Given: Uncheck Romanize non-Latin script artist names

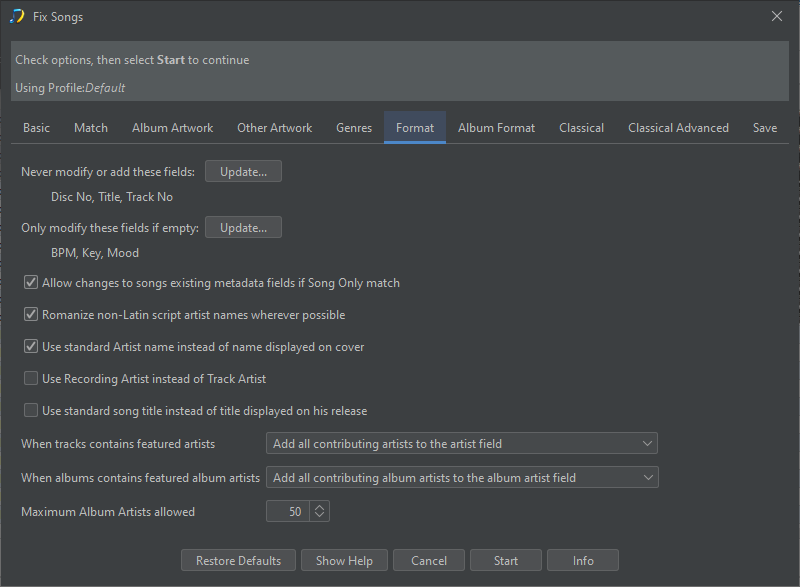Looking at the screenshot, I should coord(31,315).
